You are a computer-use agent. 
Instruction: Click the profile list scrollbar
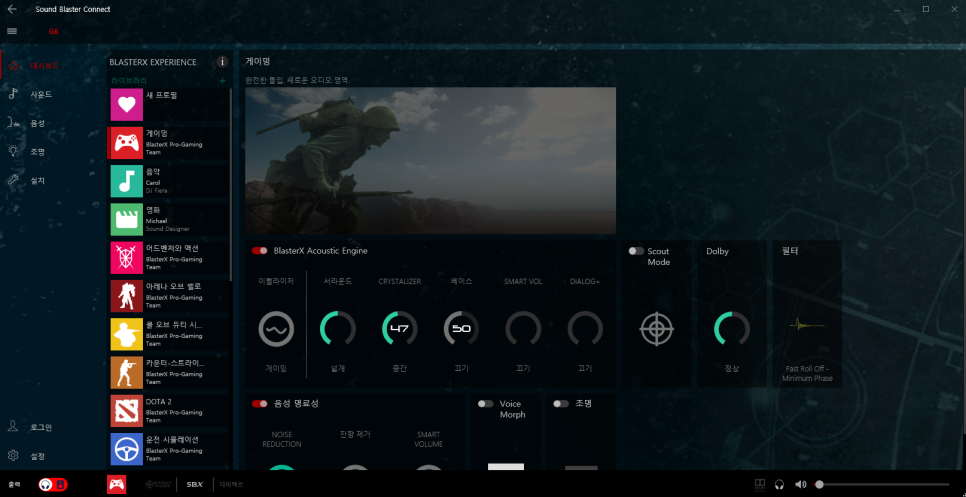coord(231,185)
